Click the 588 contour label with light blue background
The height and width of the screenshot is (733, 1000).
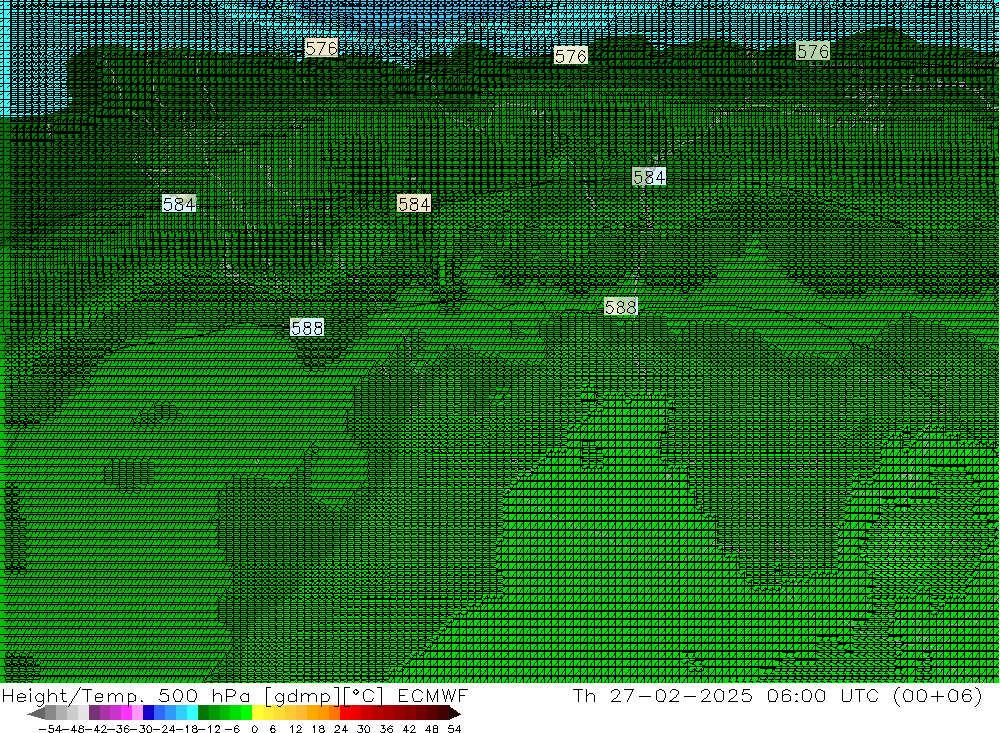point(307,328)
